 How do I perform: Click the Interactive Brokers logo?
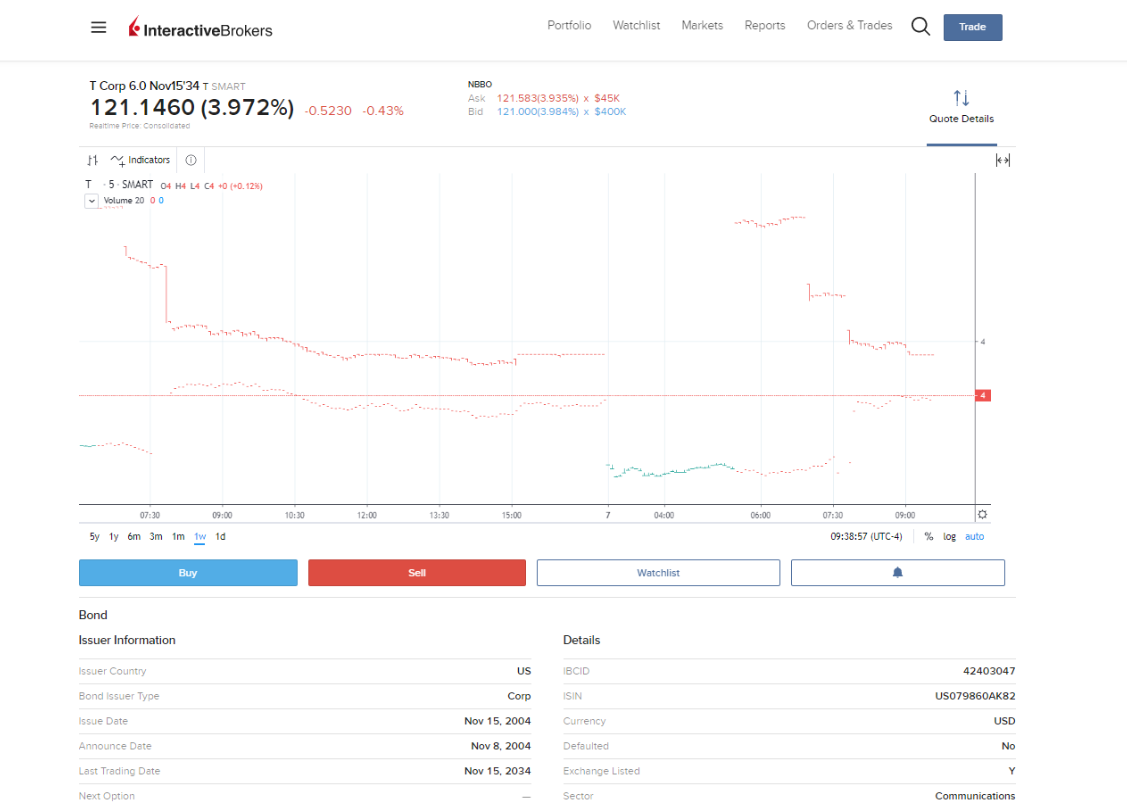tap(201, 27)
